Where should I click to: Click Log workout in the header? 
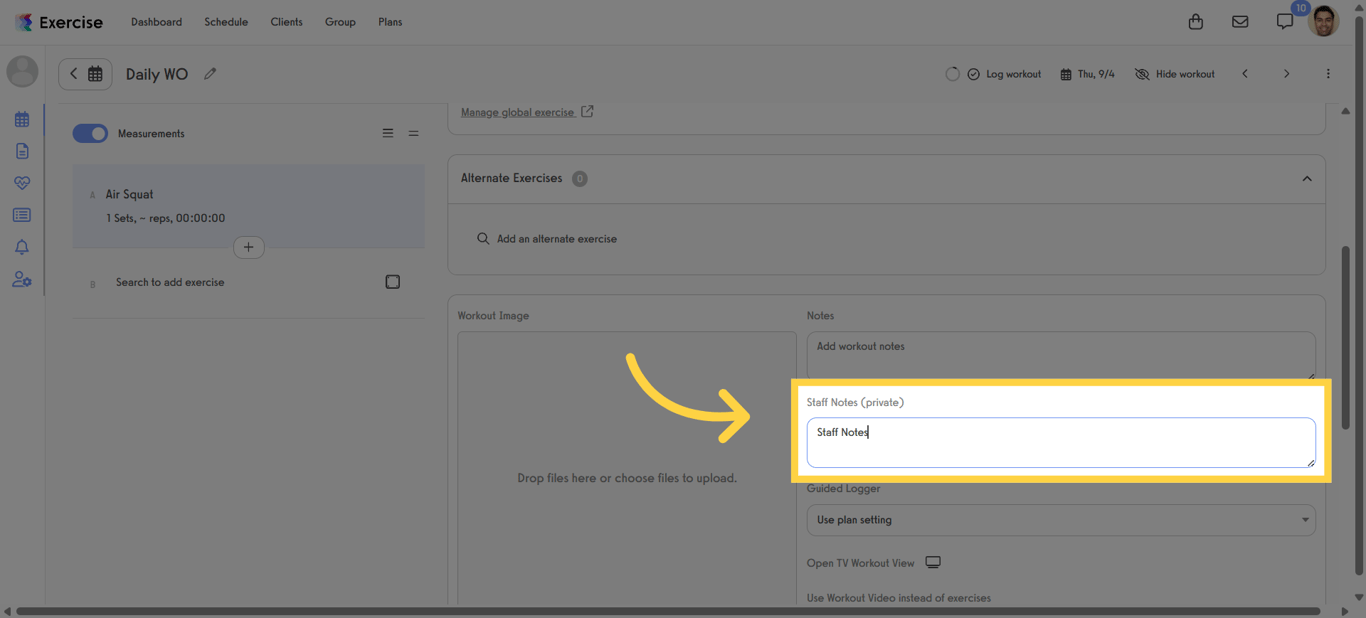(x=1003, y=73)
